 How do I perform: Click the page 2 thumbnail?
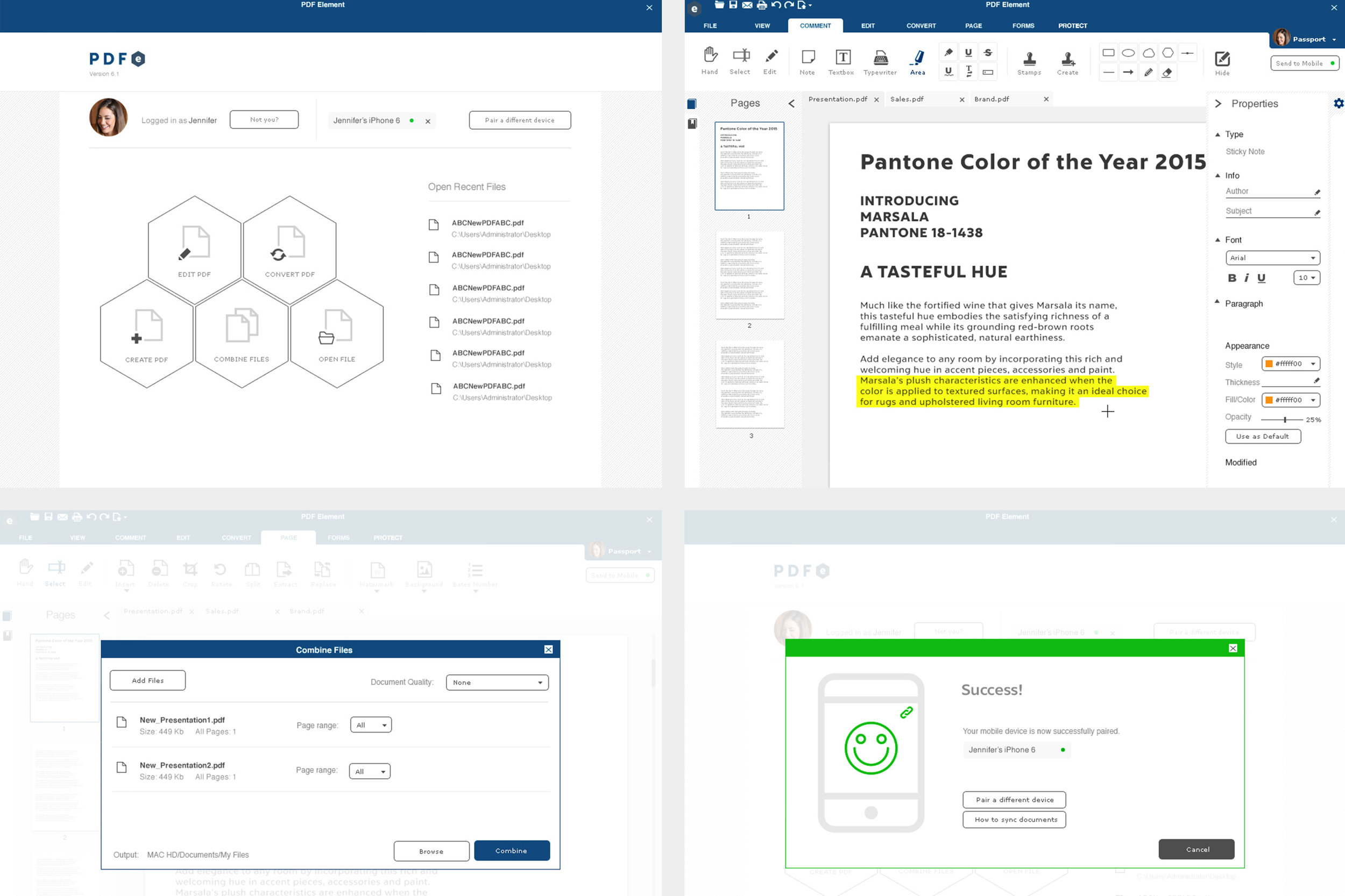coord(749,275)
